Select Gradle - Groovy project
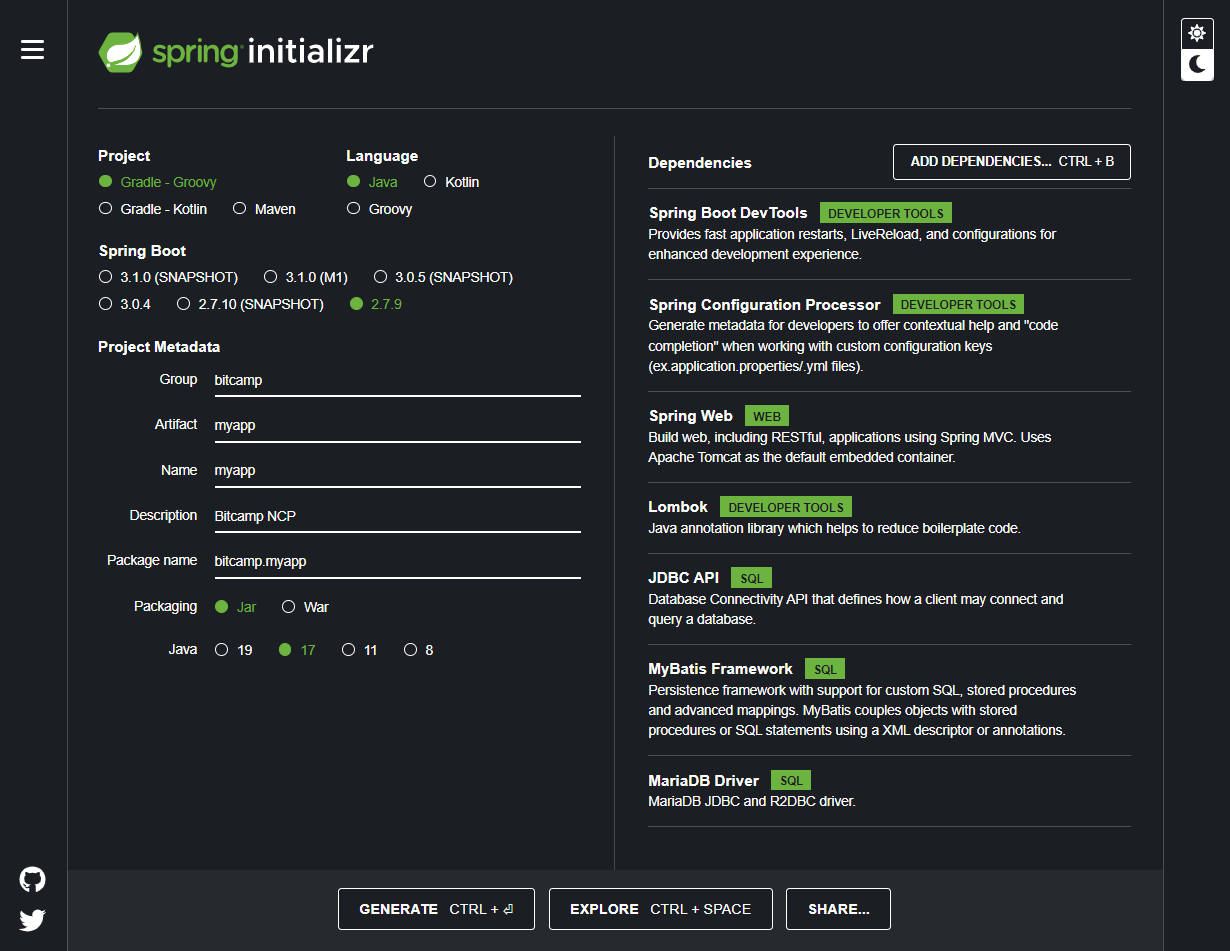 (158, 182)
